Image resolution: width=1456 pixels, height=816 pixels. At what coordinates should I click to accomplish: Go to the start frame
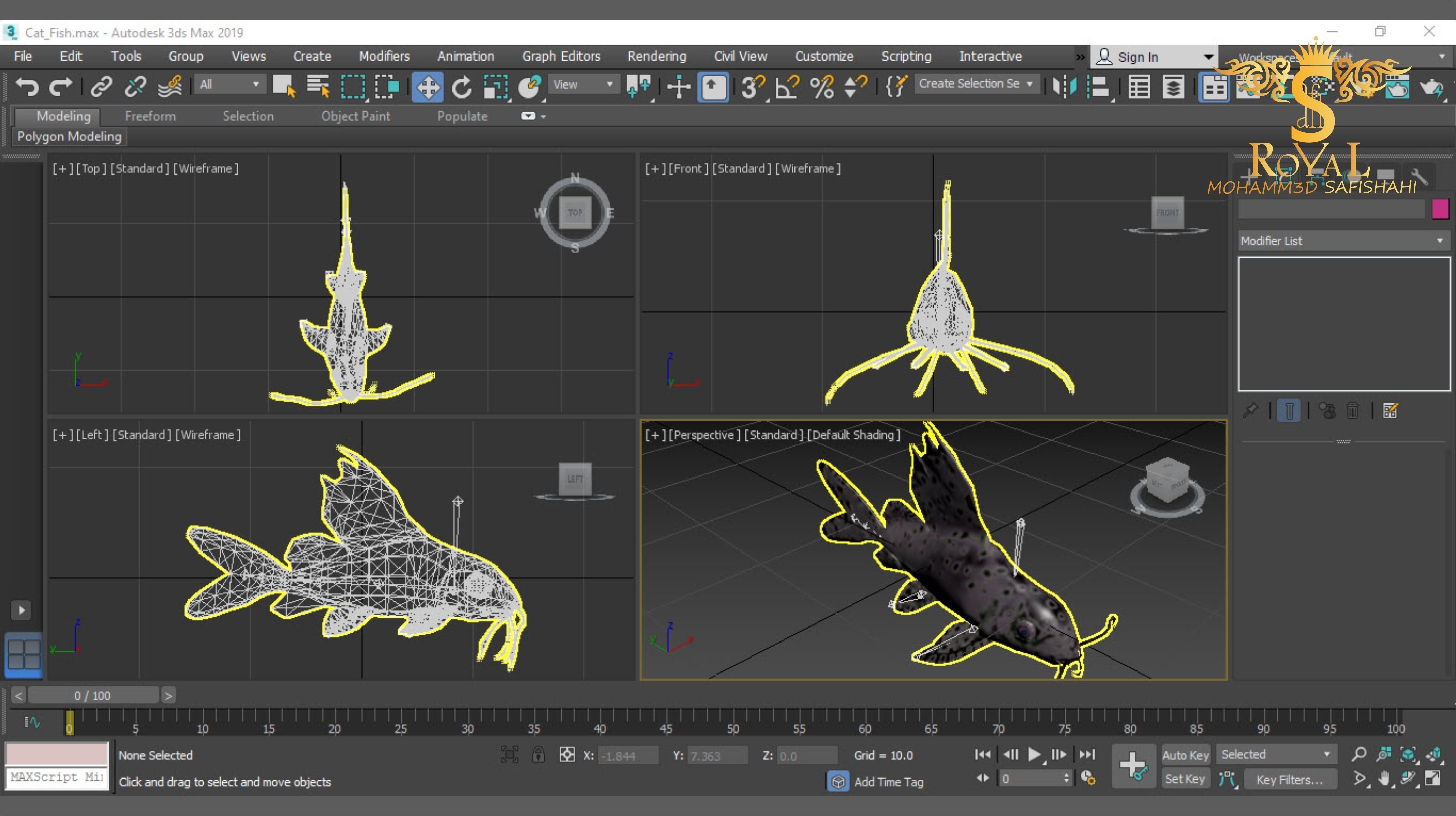click(x=983, y=754)
